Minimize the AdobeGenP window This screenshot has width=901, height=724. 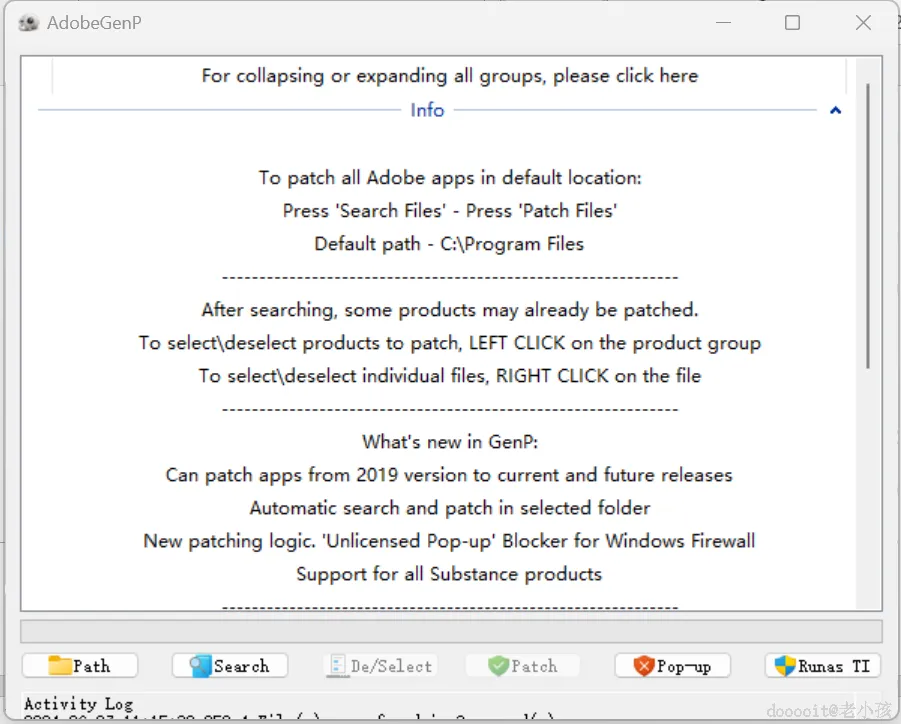pos(723,22)
